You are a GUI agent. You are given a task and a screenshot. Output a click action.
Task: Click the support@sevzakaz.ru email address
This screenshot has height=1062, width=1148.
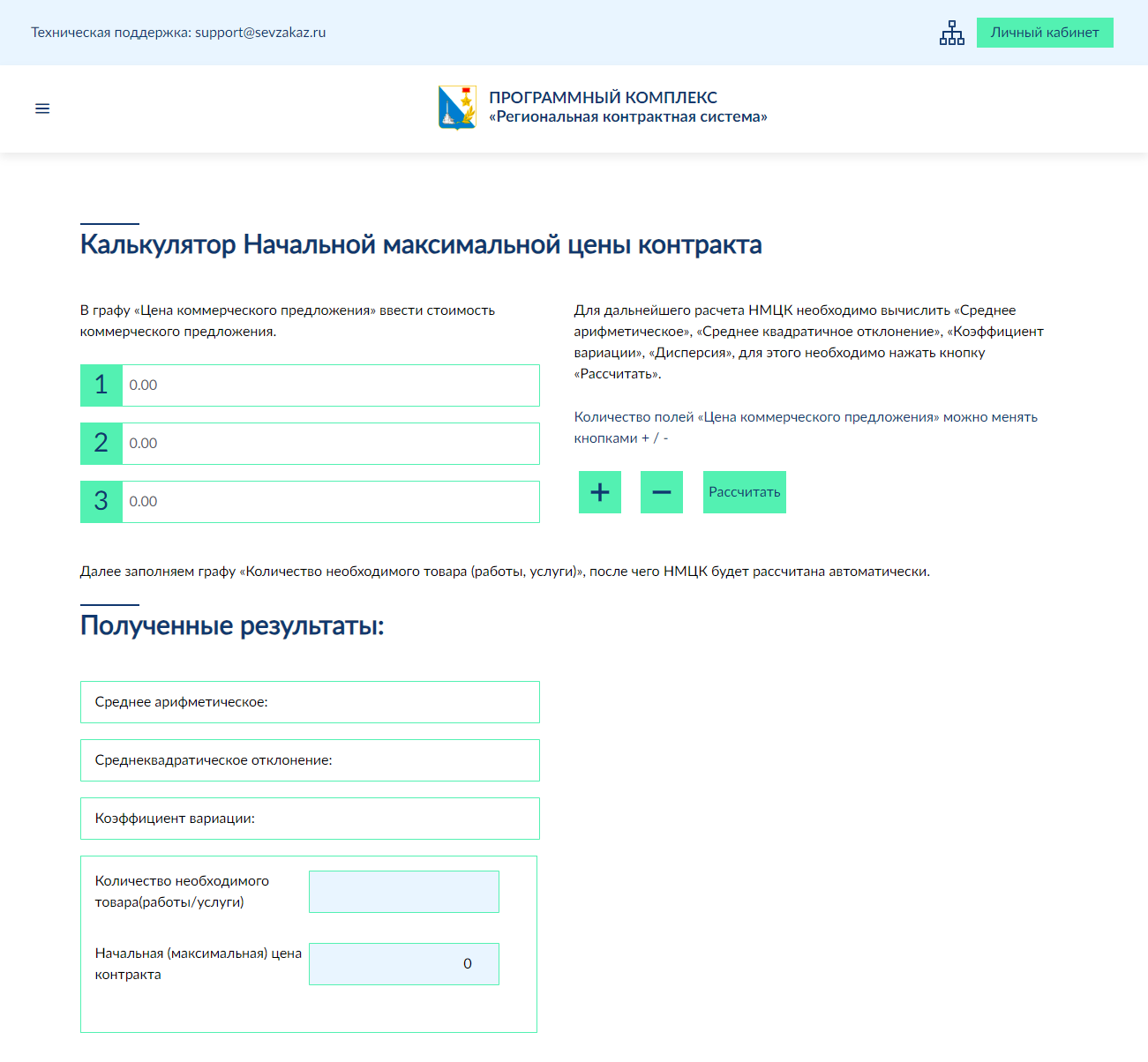pos(260,33)
